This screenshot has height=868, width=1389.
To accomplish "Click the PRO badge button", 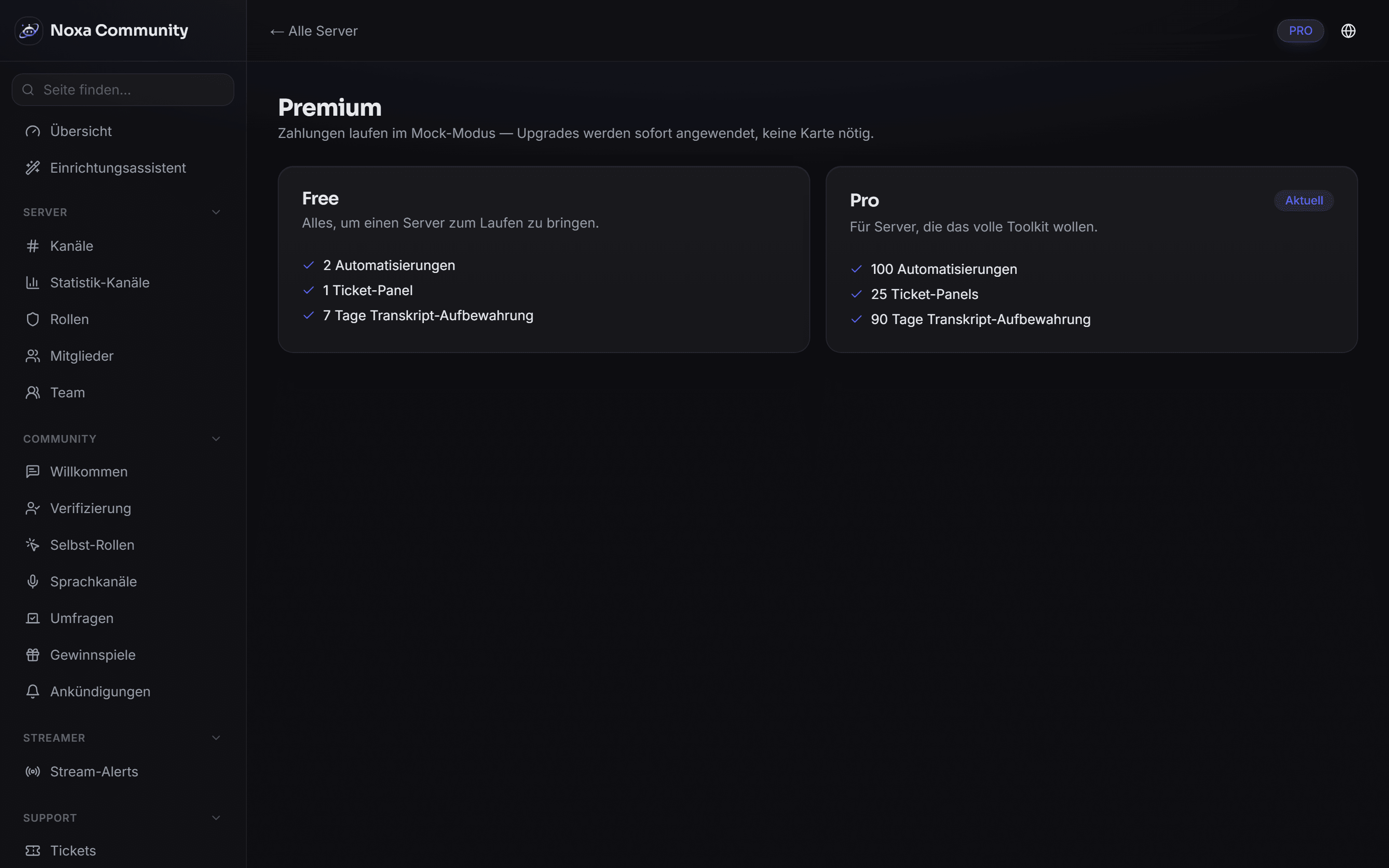I will (1300, 31).
